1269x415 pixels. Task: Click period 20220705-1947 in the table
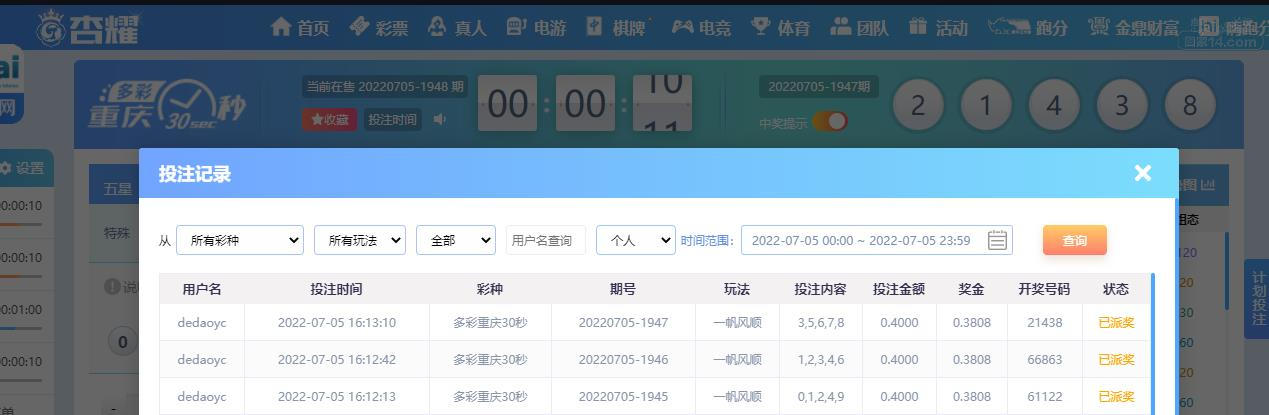click(x=623, y=323)
